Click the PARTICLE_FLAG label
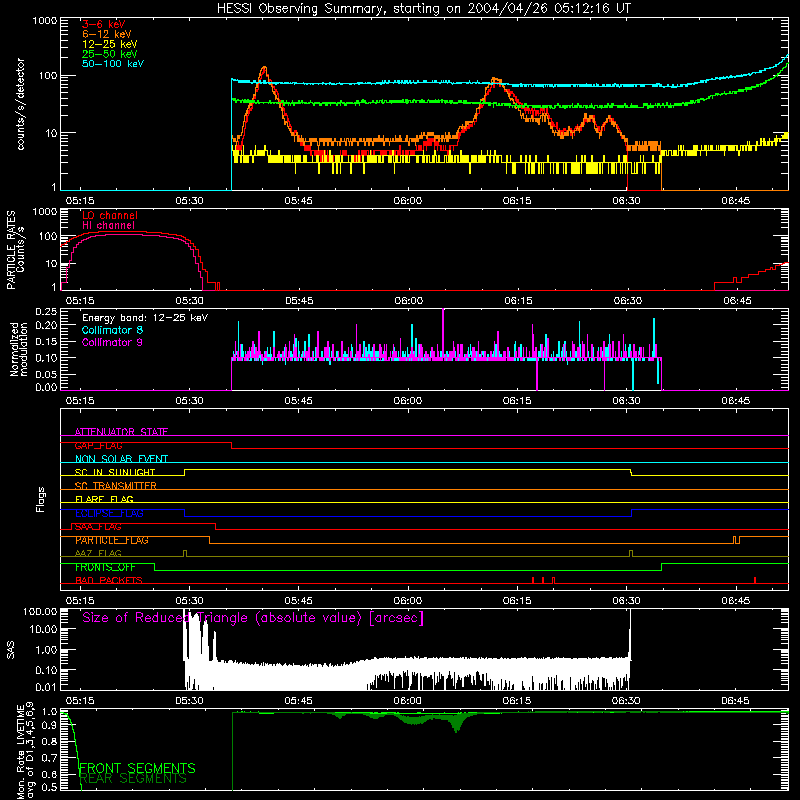This screenshot has width=800, height=800. (x=112, y=540)
